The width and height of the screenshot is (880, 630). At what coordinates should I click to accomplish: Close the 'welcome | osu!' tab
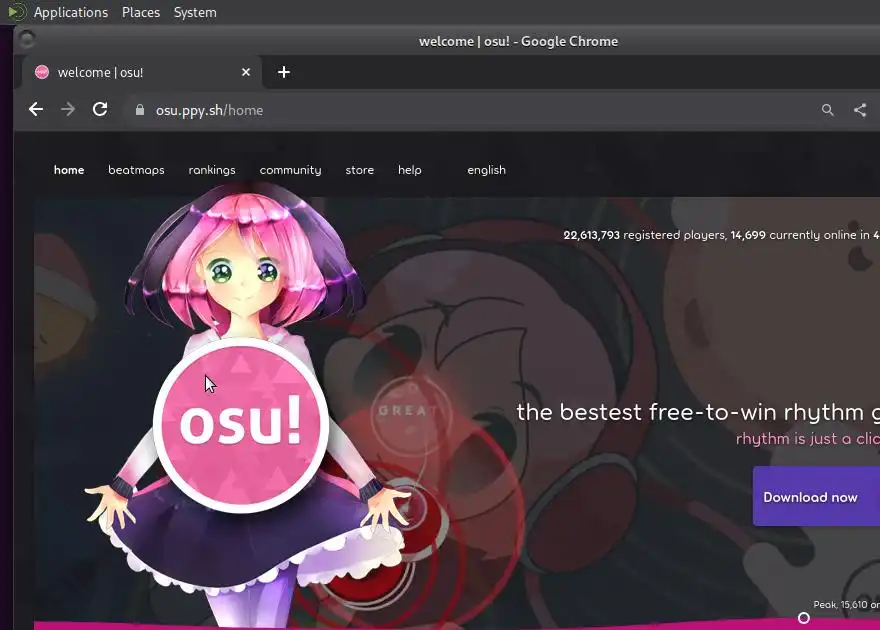tap(246, 72)
